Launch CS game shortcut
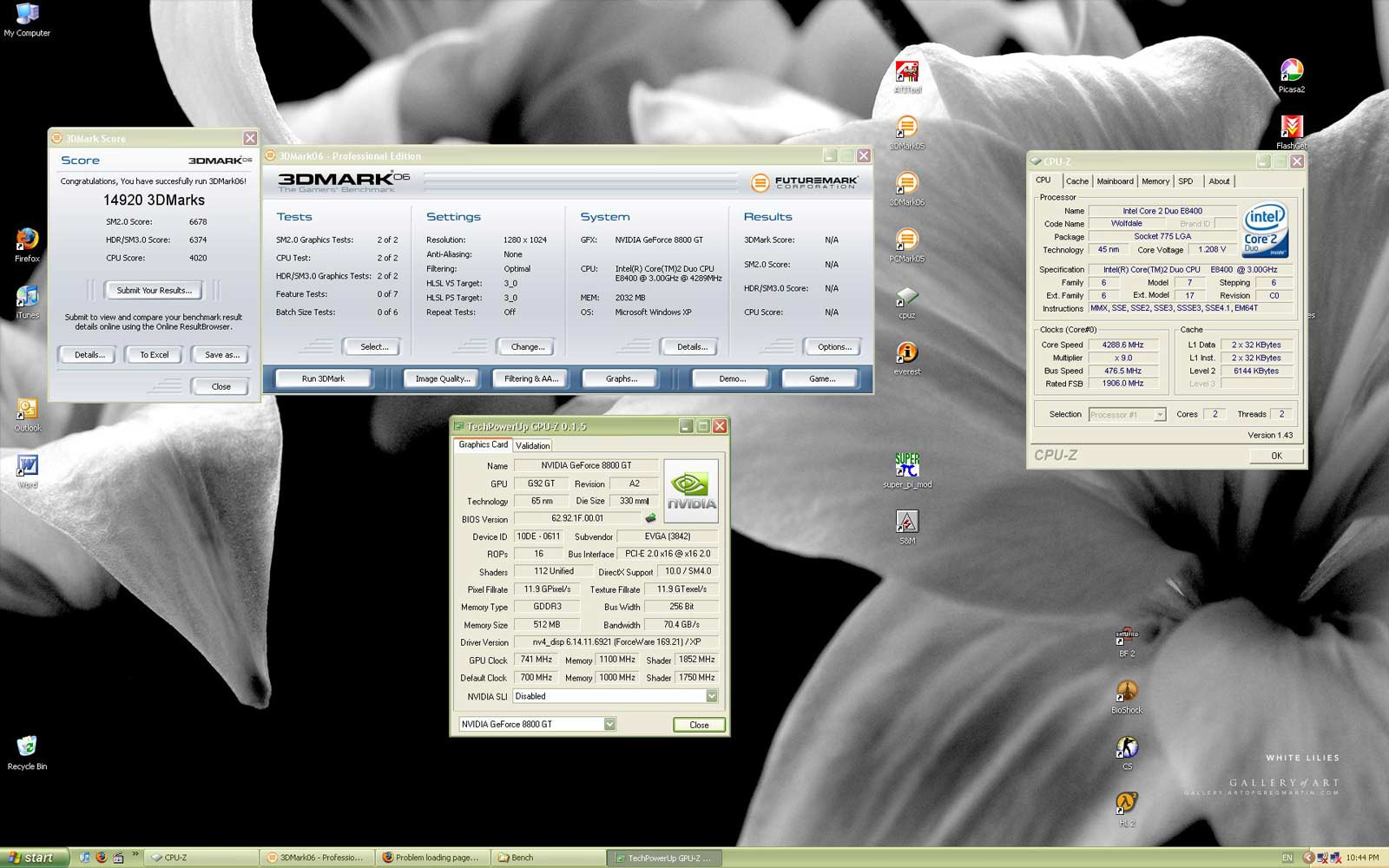The height and width of the screenshot is (868, 1389). tap(1127, 753)
